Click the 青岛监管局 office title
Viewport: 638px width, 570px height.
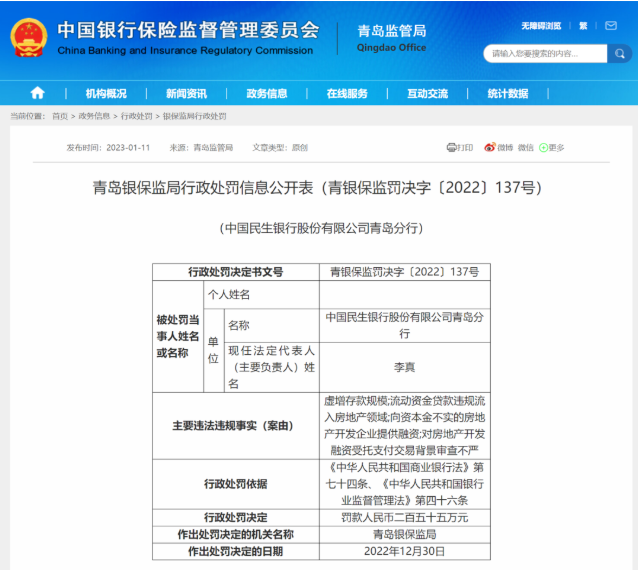[x=392, y=31]
